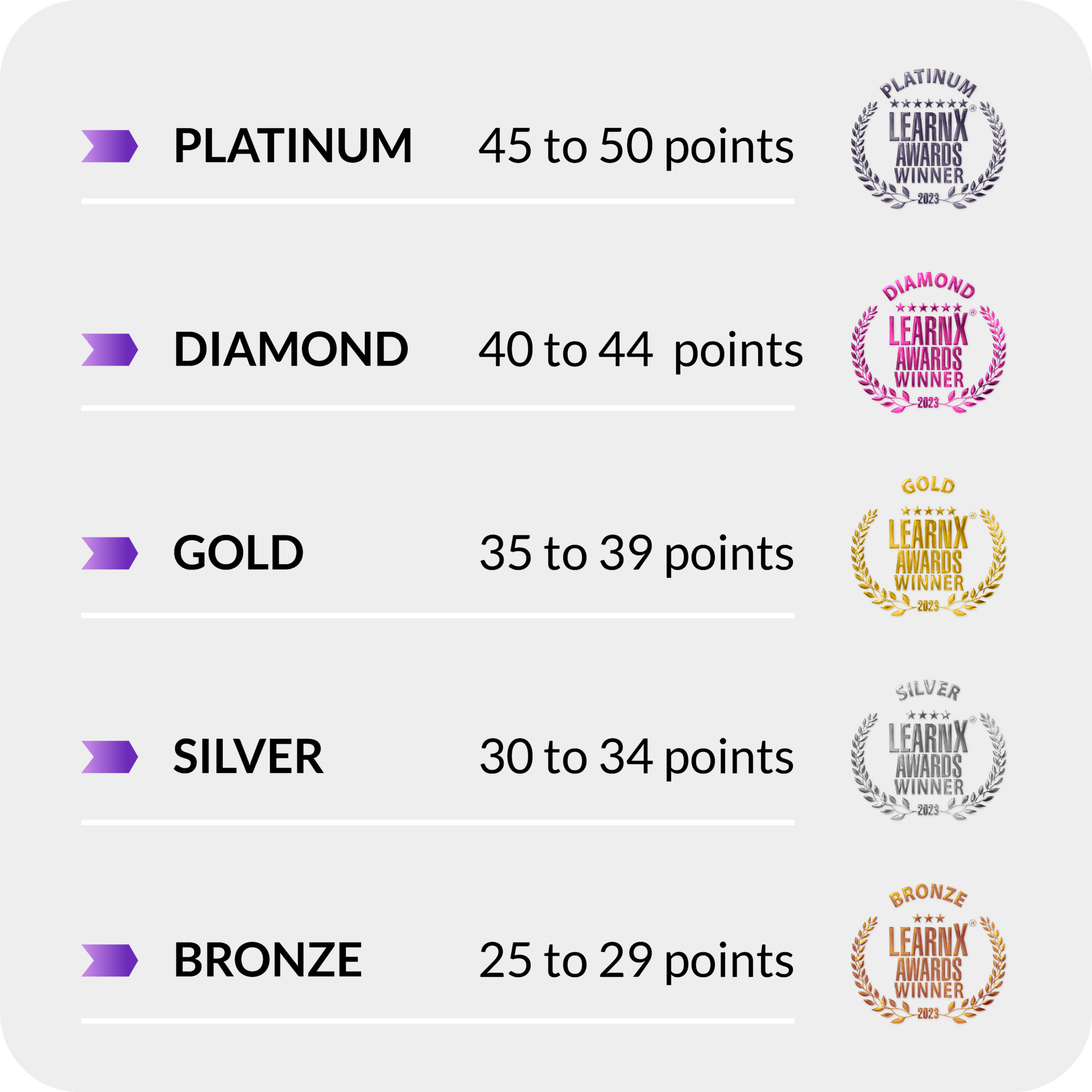
Task: Click the Bronze LearnX award badge
Action: coord(928,957)
